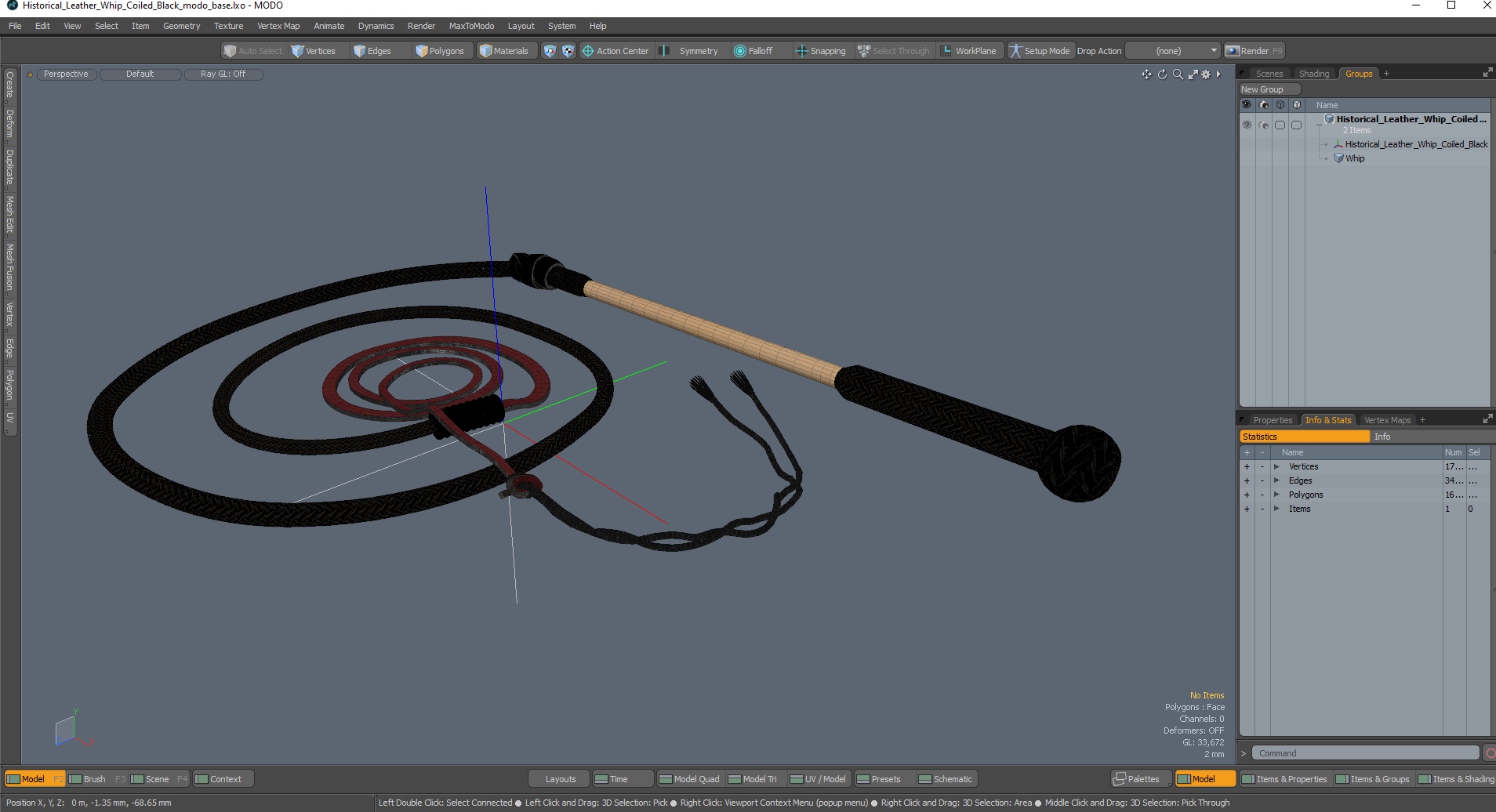Switch to the Shading tab
Image resolution: width=1496 pixels, height=812 pixels.
coord(1314,74)
